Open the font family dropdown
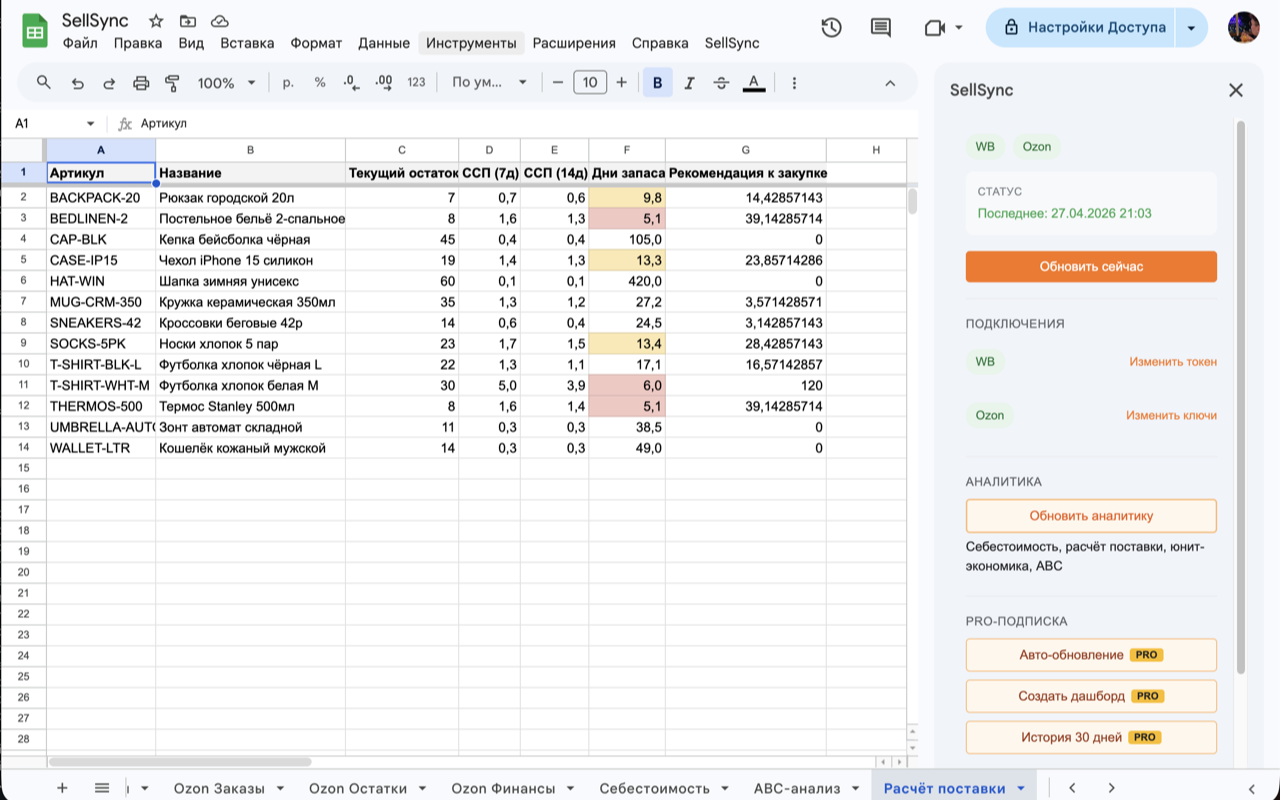Viewport: 1280px width, 800px height. click(489, 83)
